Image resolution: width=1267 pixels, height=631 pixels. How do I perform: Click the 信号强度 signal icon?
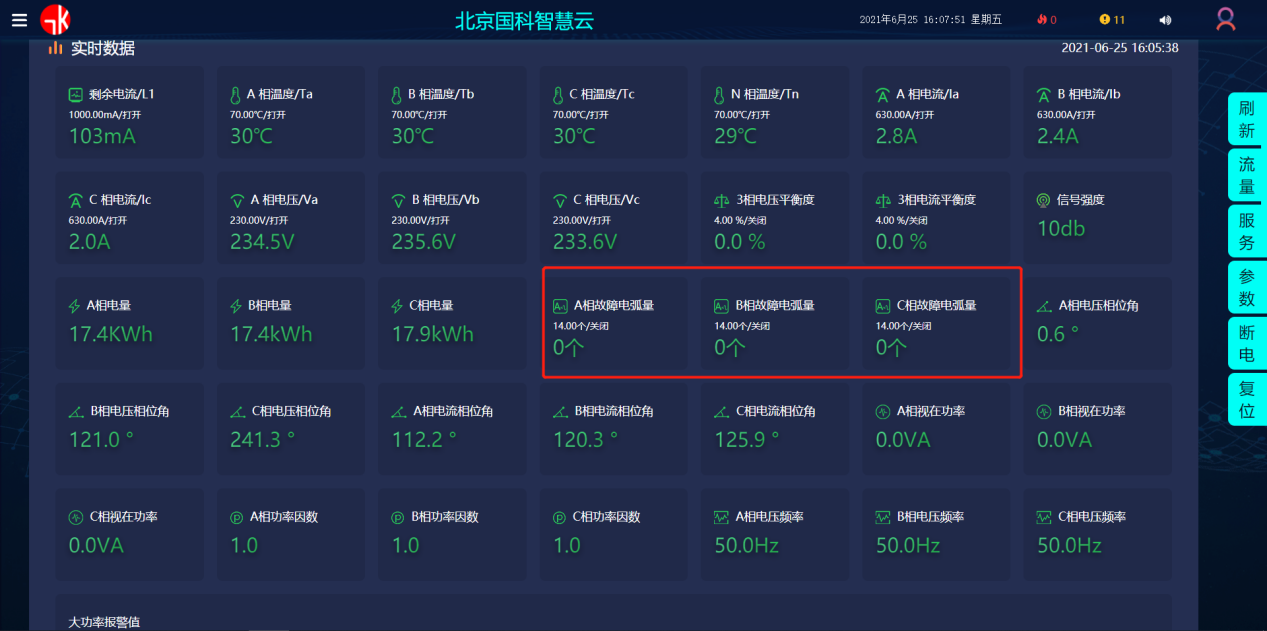point(1045,200)
